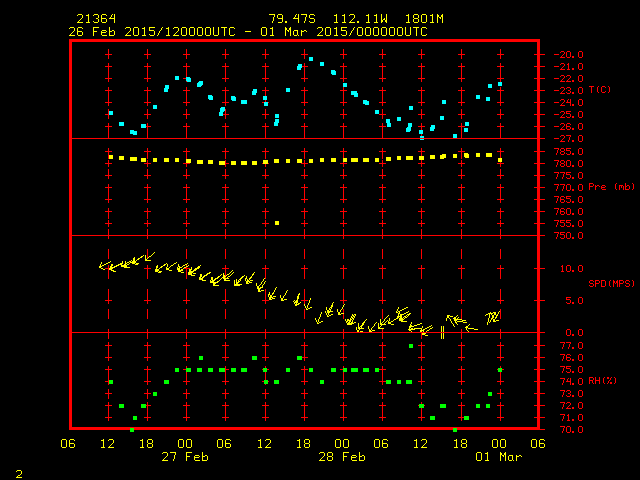Select the latitude value 79.47S
This screenshot has width=640, height=480.
pos(292,19)
